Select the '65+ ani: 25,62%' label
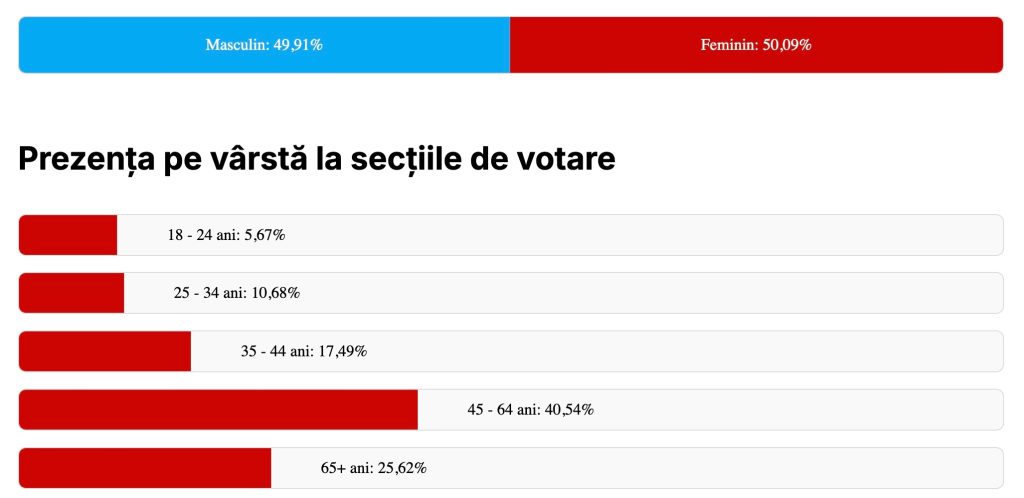1024x498 pixels. [374, 467]
